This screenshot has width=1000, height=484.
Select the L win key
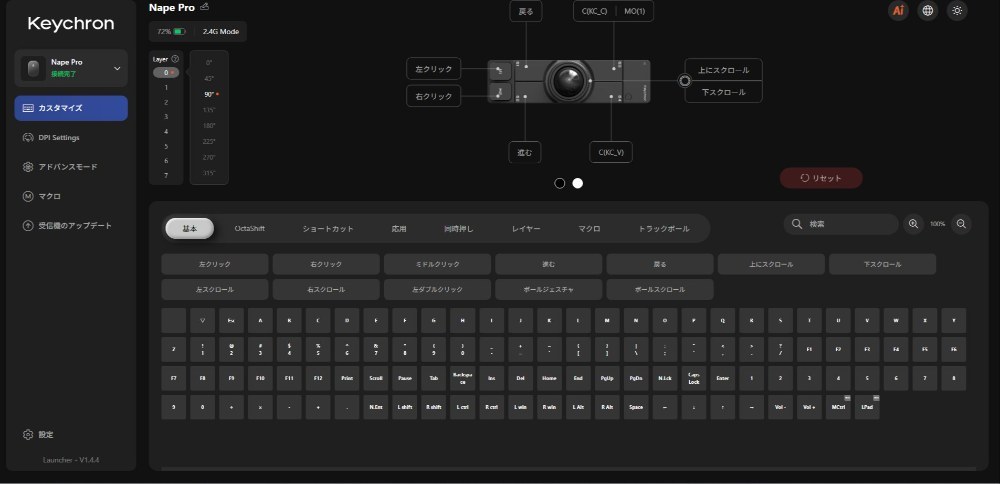[520, 407]
